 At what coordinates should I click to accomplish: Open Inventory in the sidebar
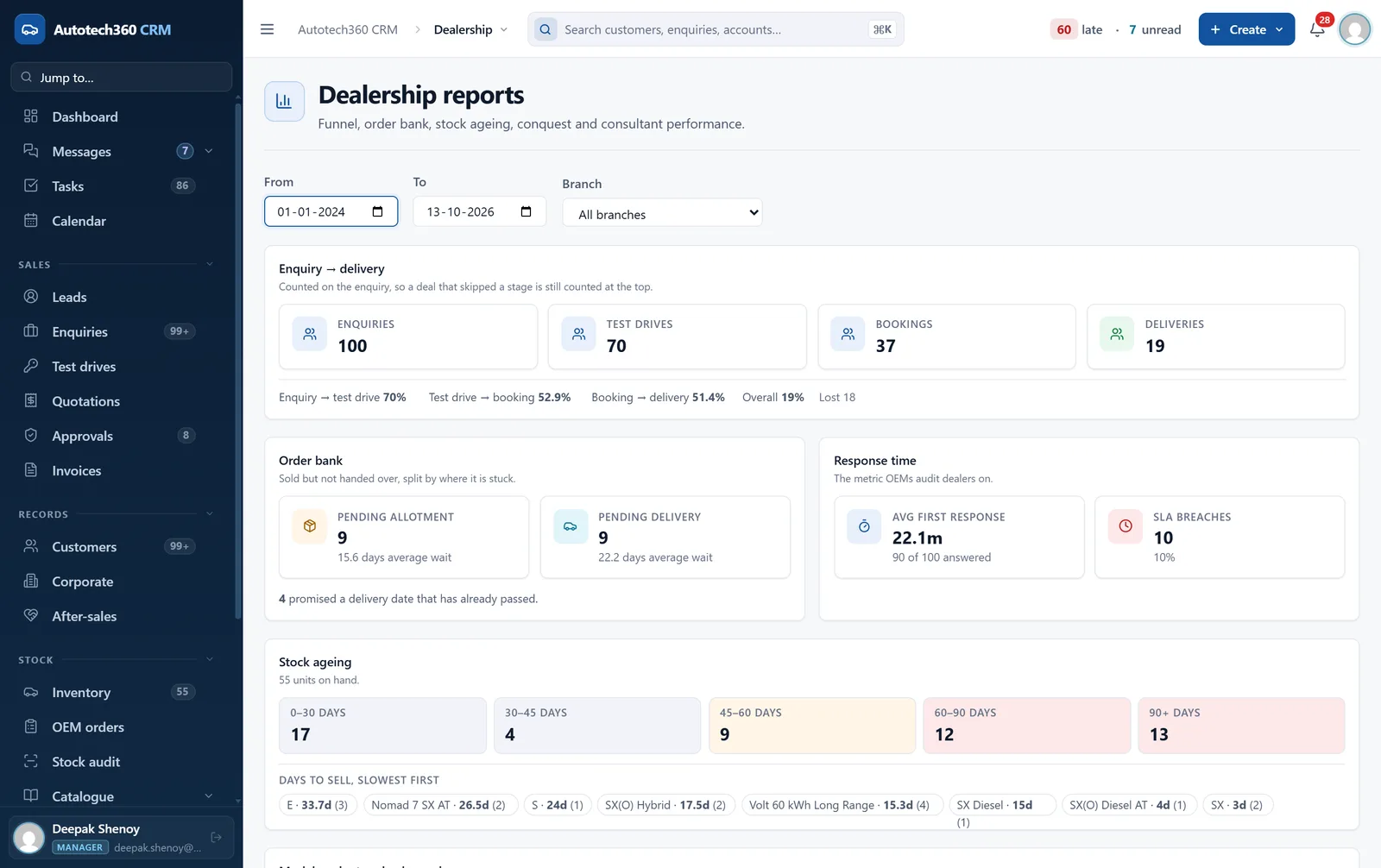(x=121, y=692)
